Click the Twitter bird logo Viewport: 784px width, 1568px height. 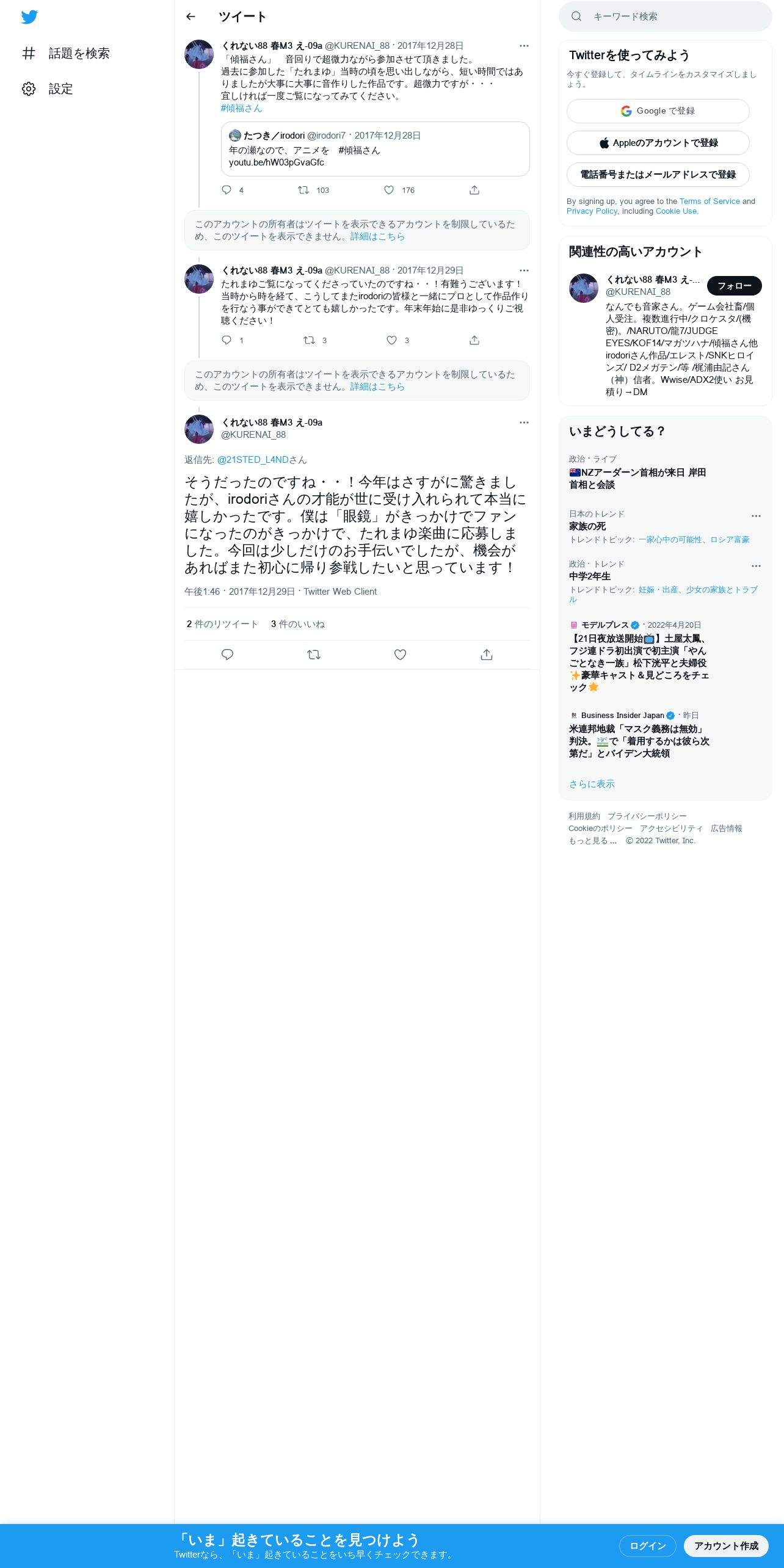pyautogui.click(x=29, y=17)
